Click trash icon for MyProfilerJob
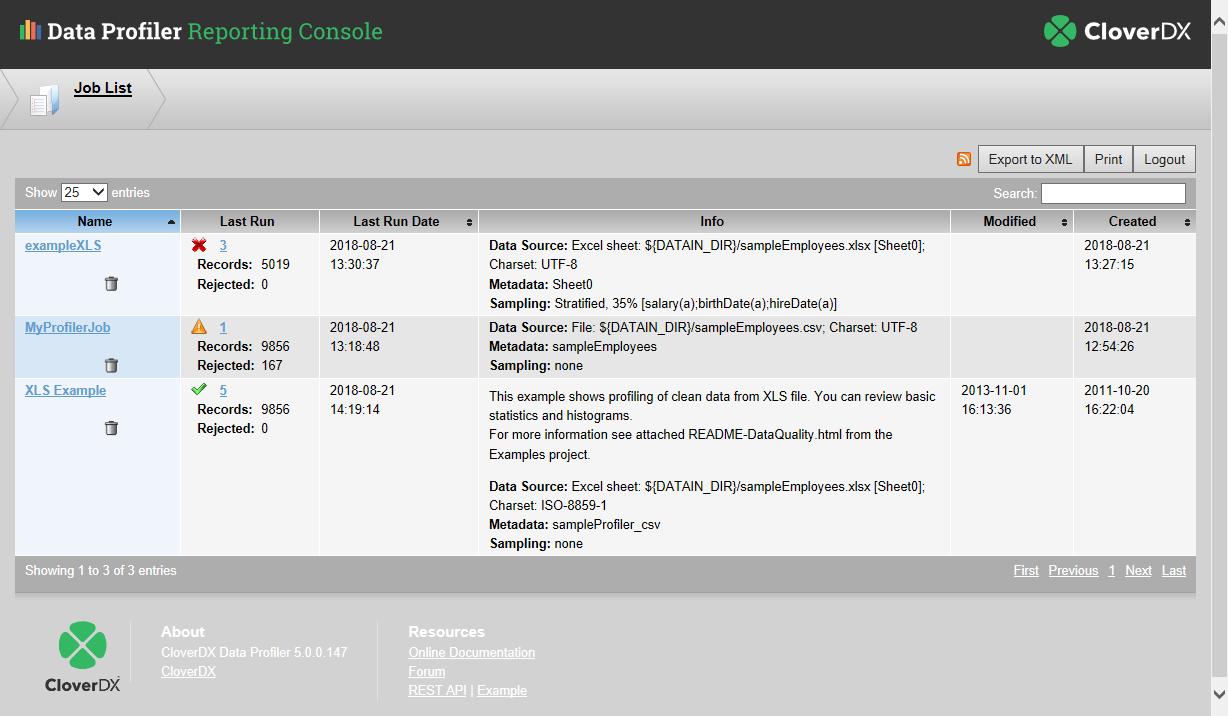1228x716 pixels. 111,365
